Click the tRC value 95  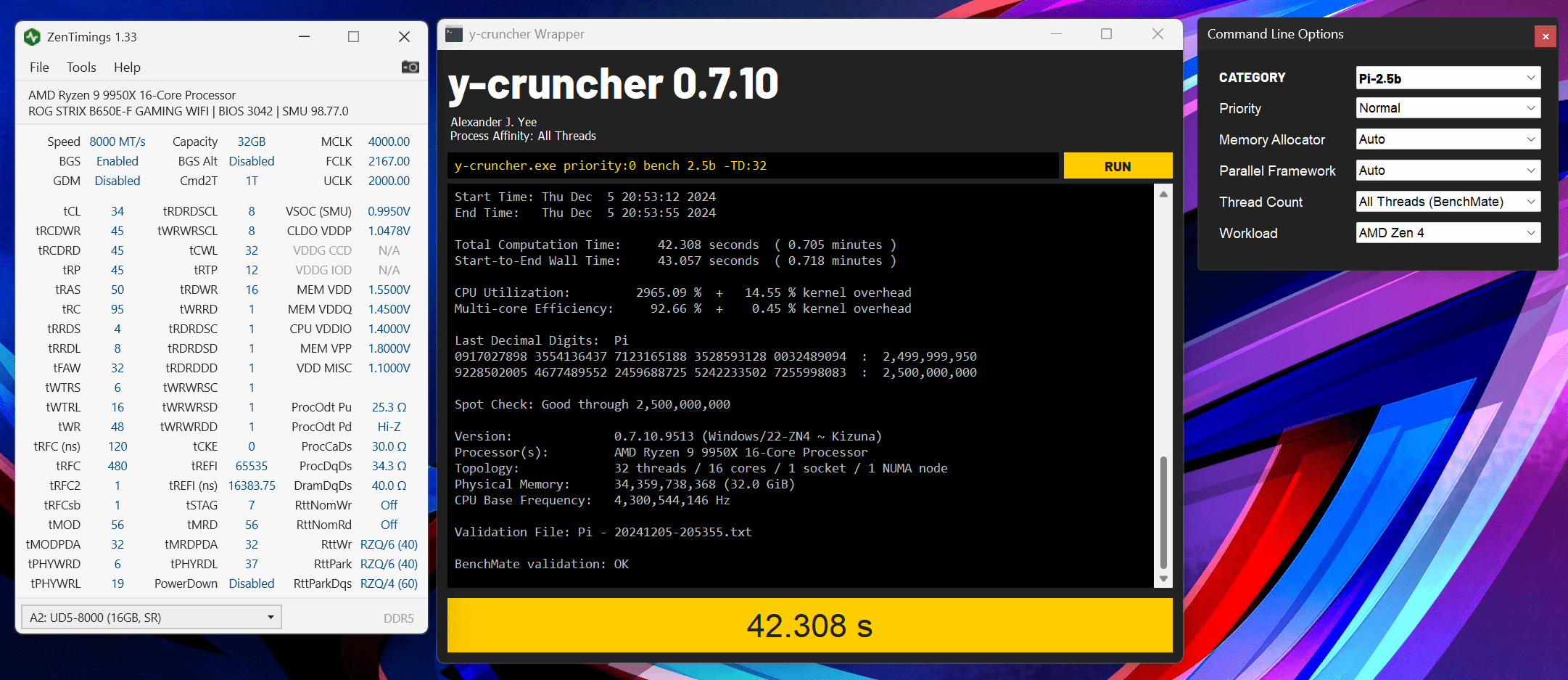[x=117, y=309]
